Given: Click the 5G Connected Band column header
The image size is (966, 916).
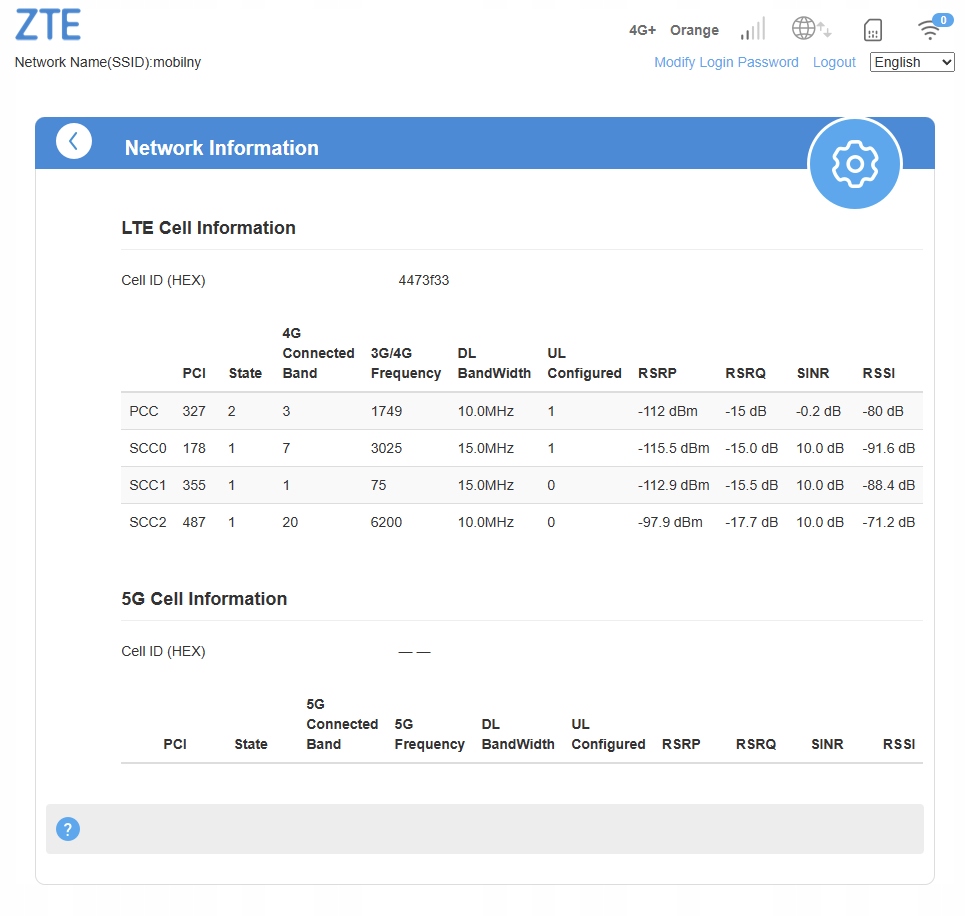Looking at the screenshot, I should 342,724.
